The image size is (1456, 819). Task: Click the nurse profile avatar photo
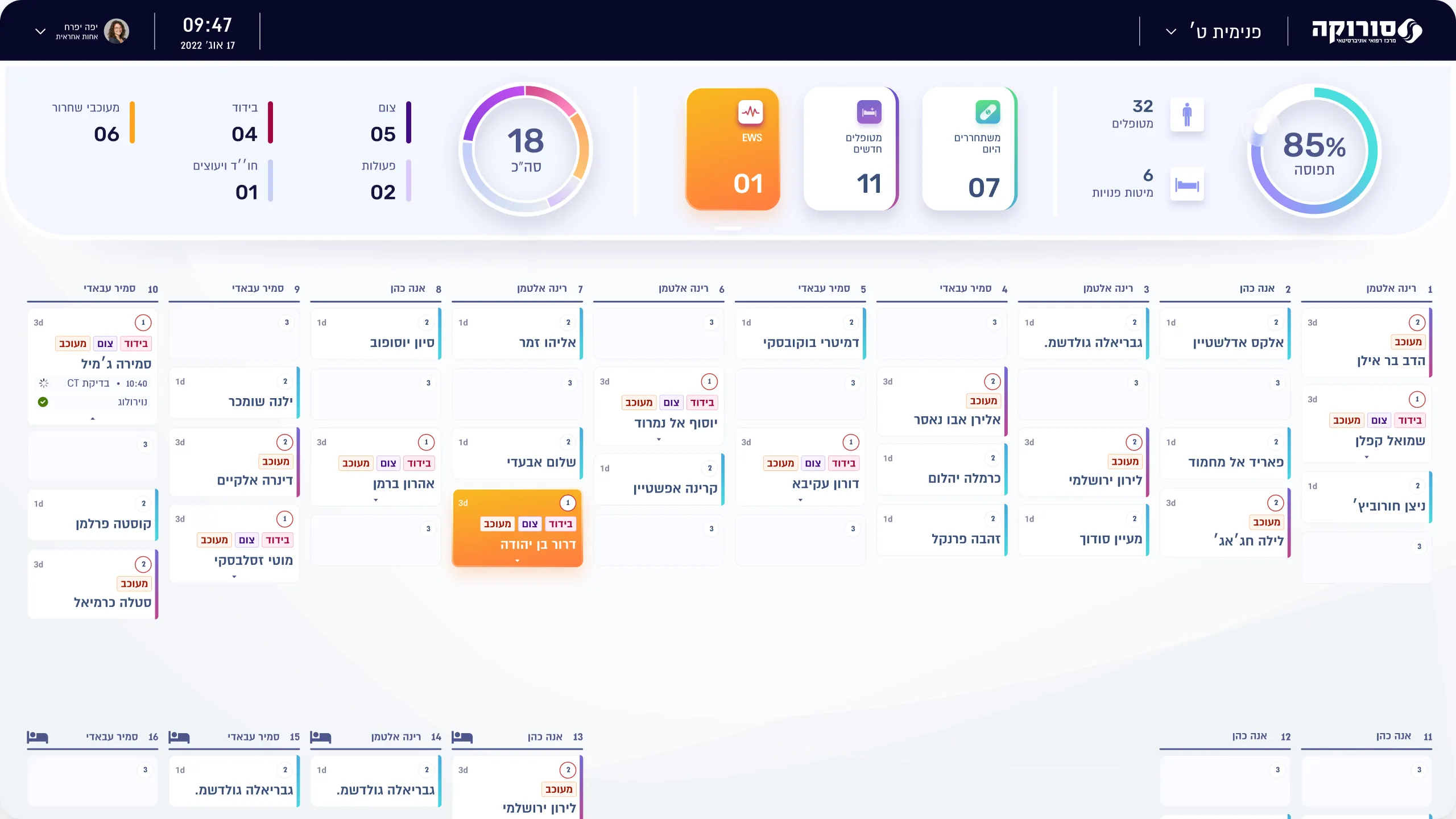pyautogui.click(x=117, y=31)
